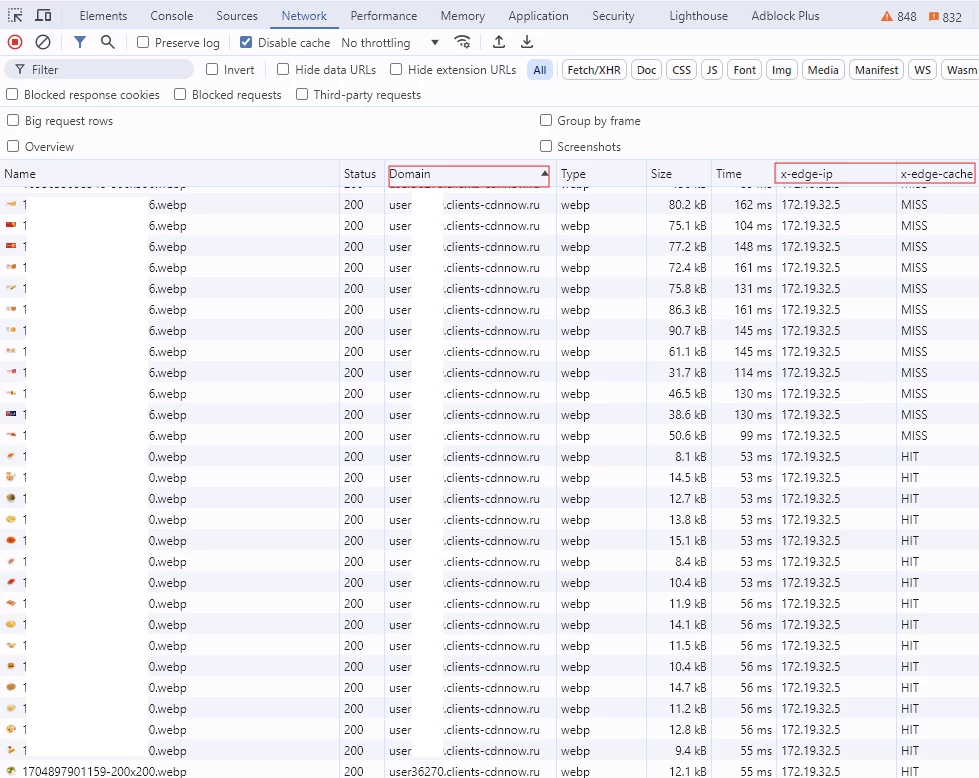Click the Domain column sort arrow

pos(544,174)
